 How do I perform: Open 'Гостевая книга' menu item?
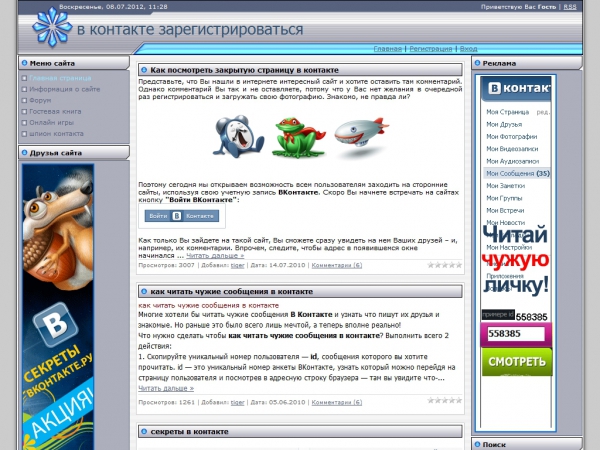pos(55,111)
